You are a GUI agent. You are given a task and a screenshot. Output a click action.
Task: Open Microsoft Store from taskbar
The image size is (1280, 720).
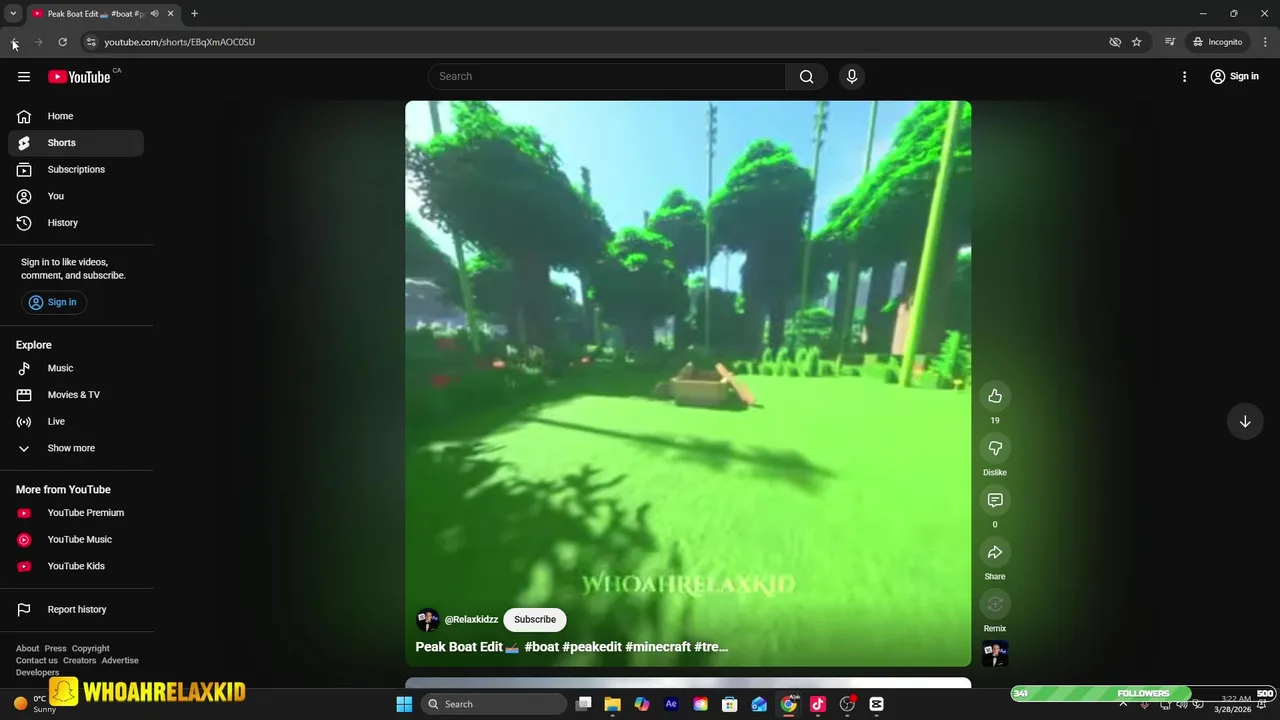click(x=730, y=704)
